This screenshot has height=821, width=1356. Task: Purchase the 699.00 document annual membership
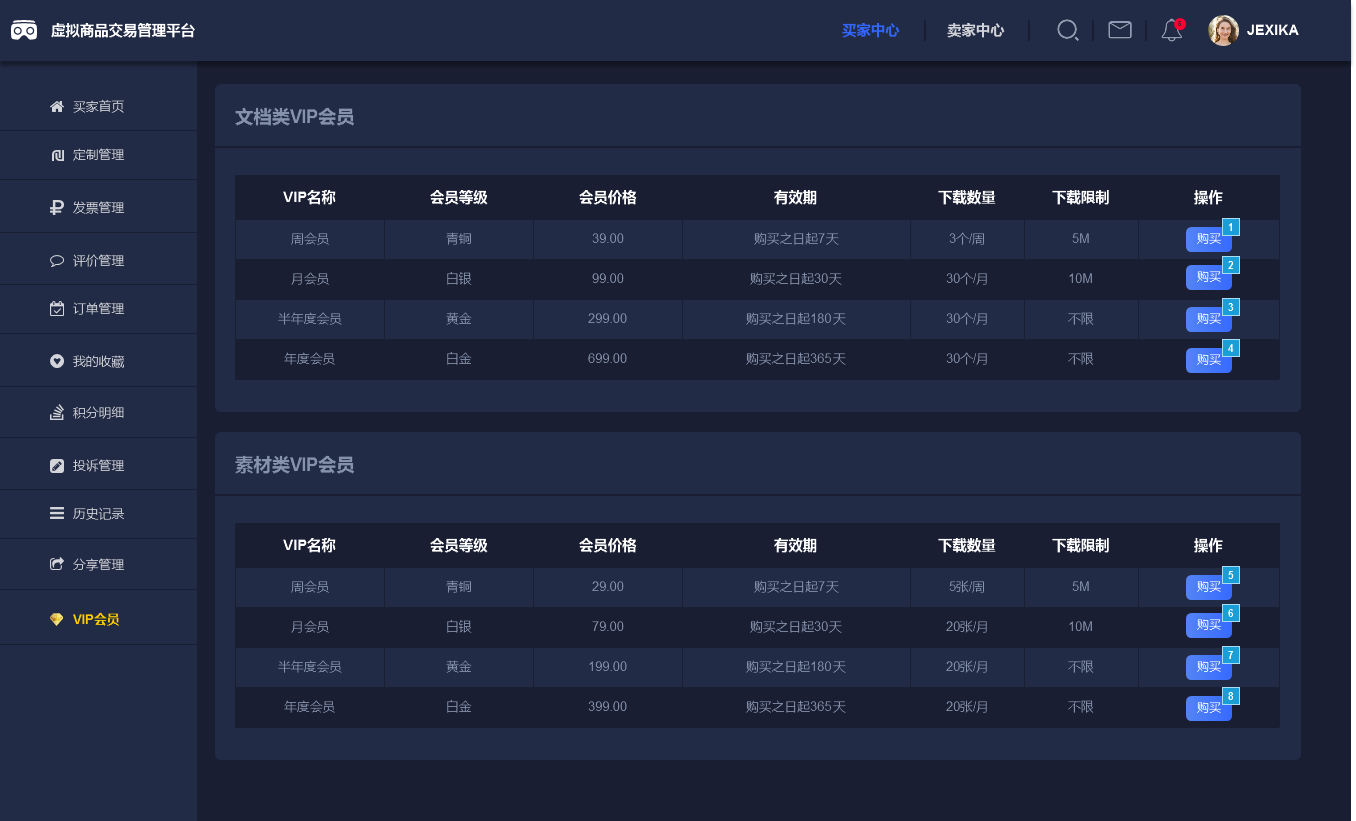(x=1207, y=360)
